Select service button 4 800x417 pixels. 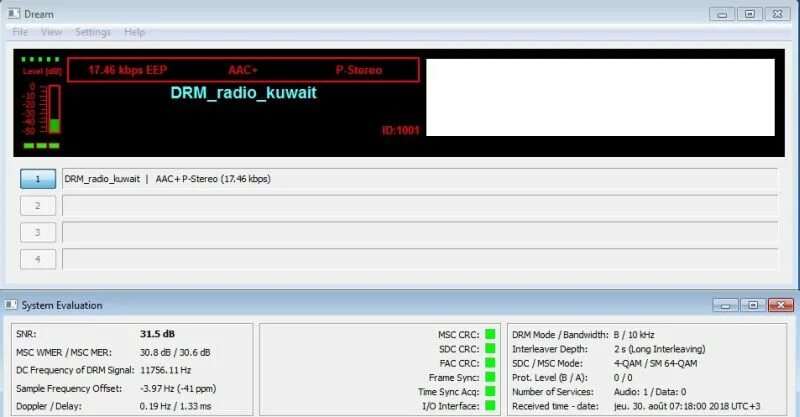pyautogui.click(x=38, y=259)
